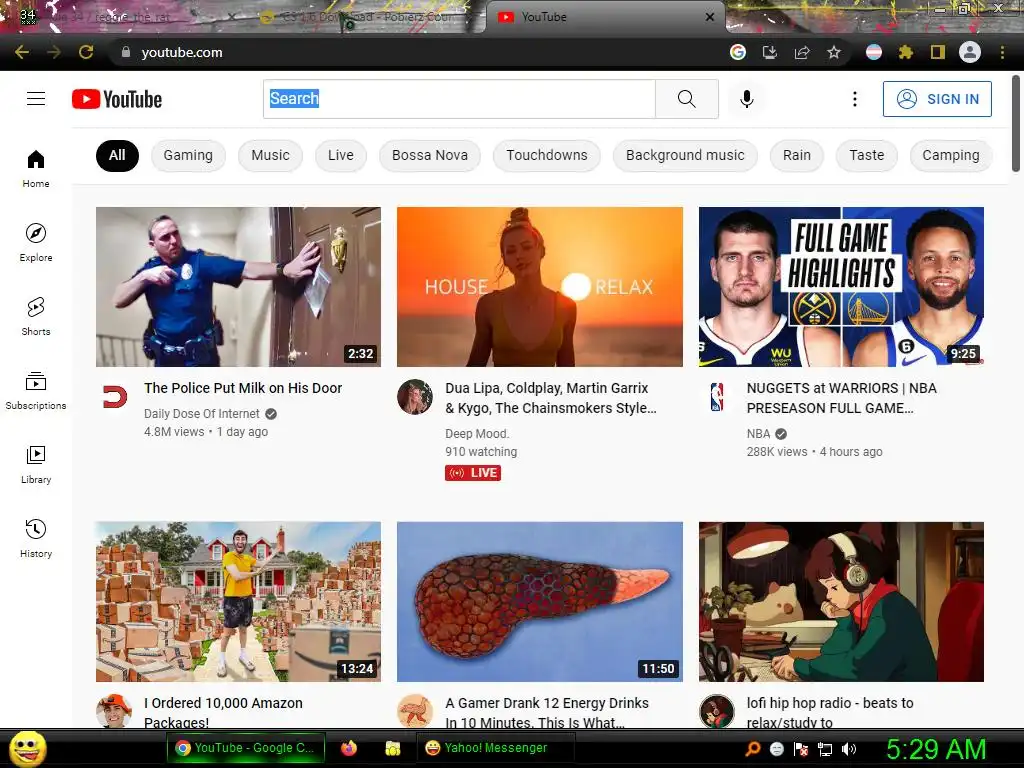The image size is (1024, 768).
Task: Click Dua Lipa, Coldplay video title
Action: (x=551, y=398)
